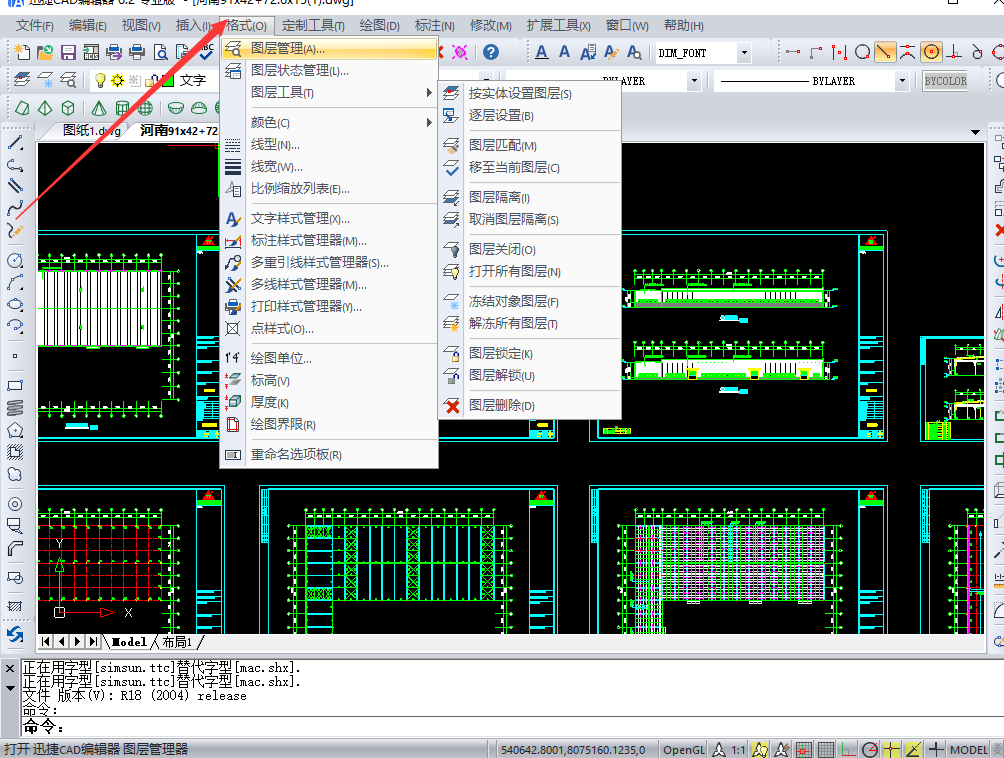Click the Print icon in the top toolbar

[x=136, y=52]
